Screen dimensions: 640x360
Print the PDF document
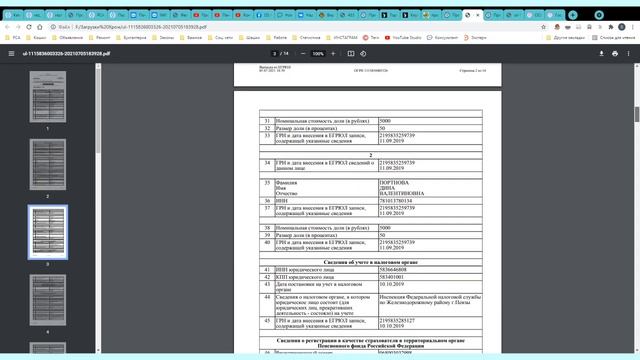pyautogui.click(x=615, y=53)
